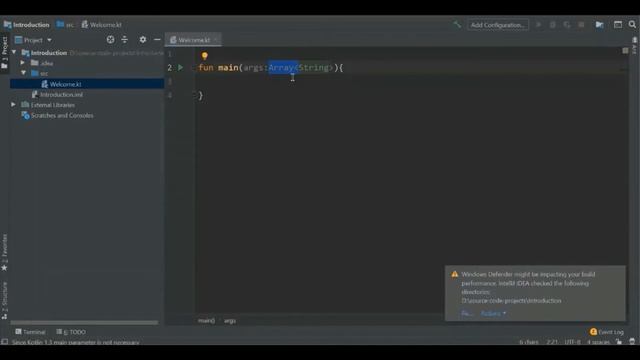Click the Run toolbar icon

pyautogui.click(x=539, y=25)
